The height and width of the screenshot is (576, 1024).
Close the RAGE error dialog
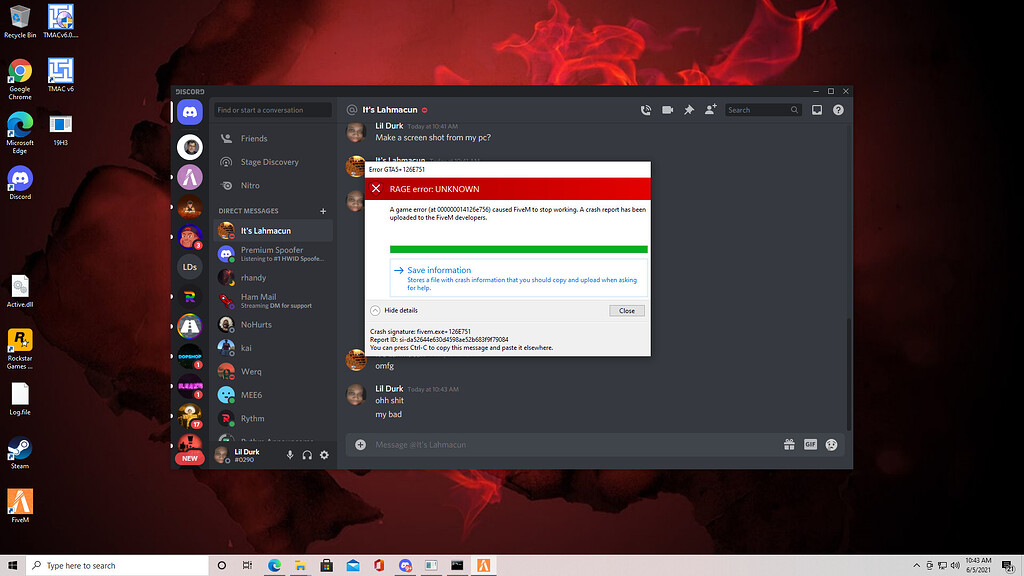[x=626, y=310]
